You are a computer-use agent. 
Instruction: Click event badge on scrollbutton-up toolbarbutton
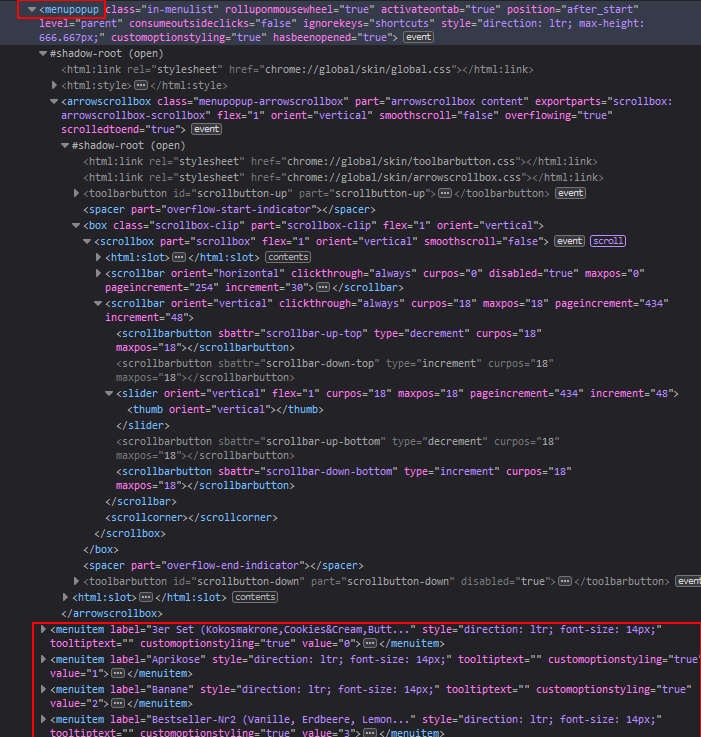coord(570,193)
